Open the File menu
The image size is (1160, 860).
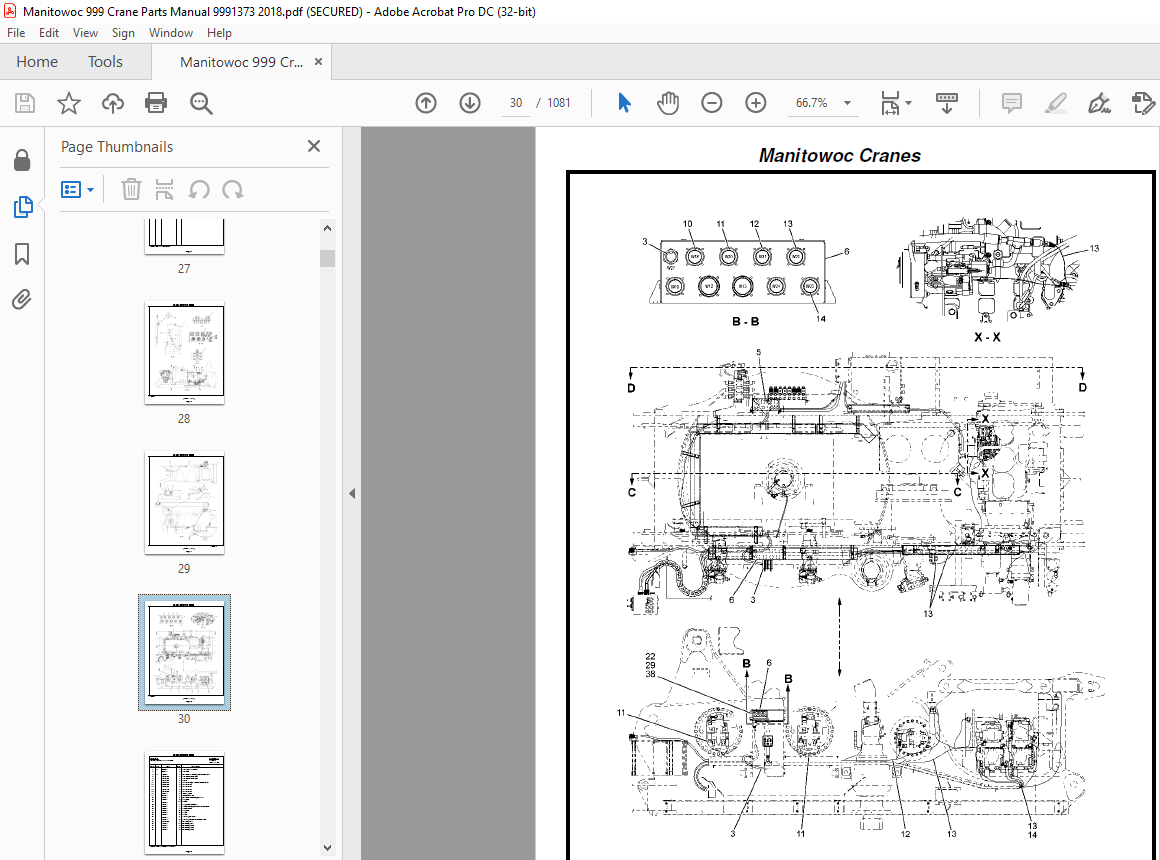(x=16, y=33)
